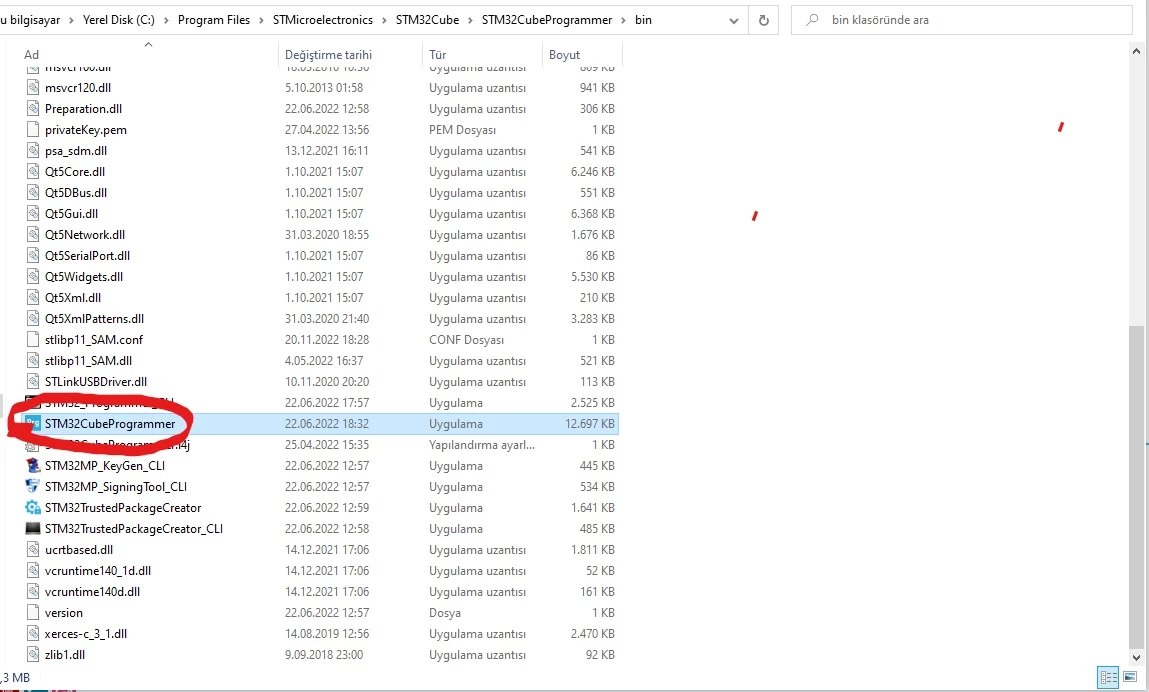1149x692 pixels.
Task: Expand chevron after Yerel Disk (C:)
Action: tap(166, 20)
